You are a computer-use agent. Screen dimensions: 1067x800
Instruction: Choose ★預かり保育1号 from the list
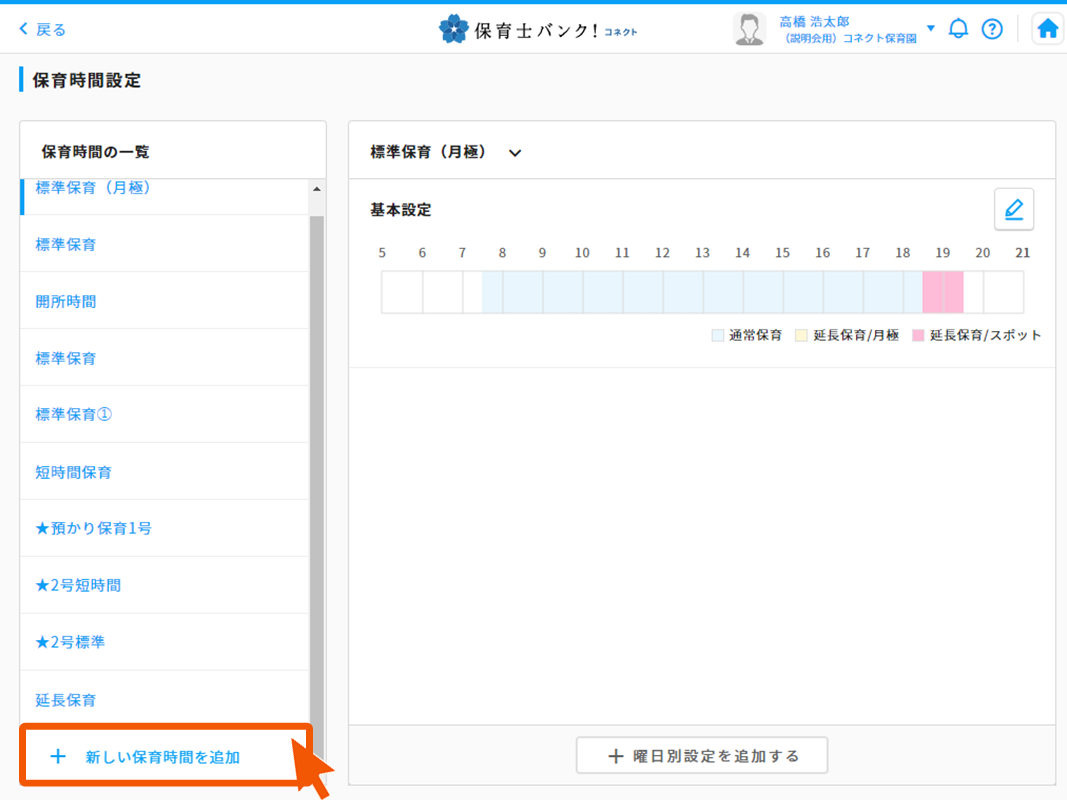94,528
